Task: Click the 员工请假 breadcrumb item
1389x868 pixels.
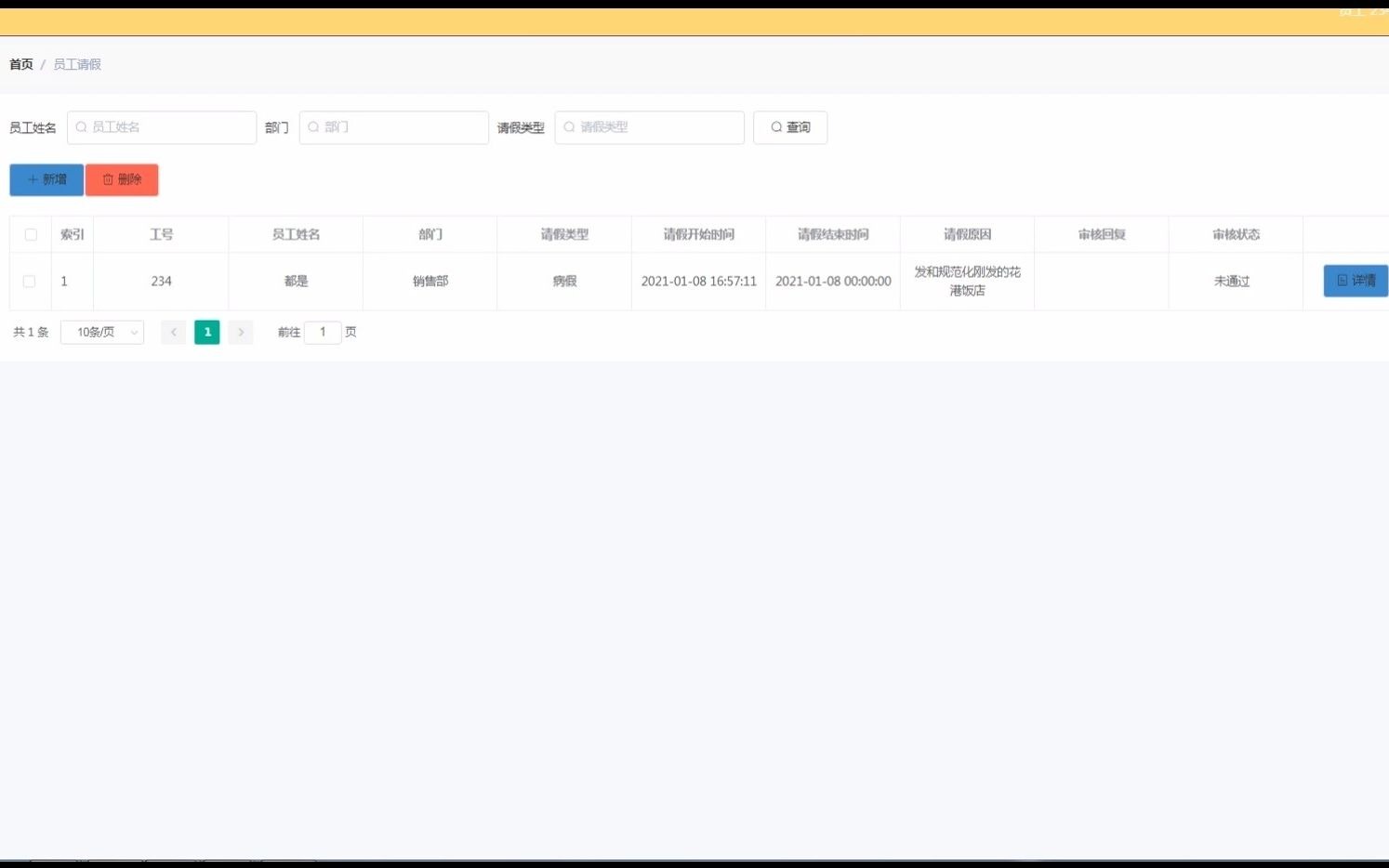Action: pos(77,64)
